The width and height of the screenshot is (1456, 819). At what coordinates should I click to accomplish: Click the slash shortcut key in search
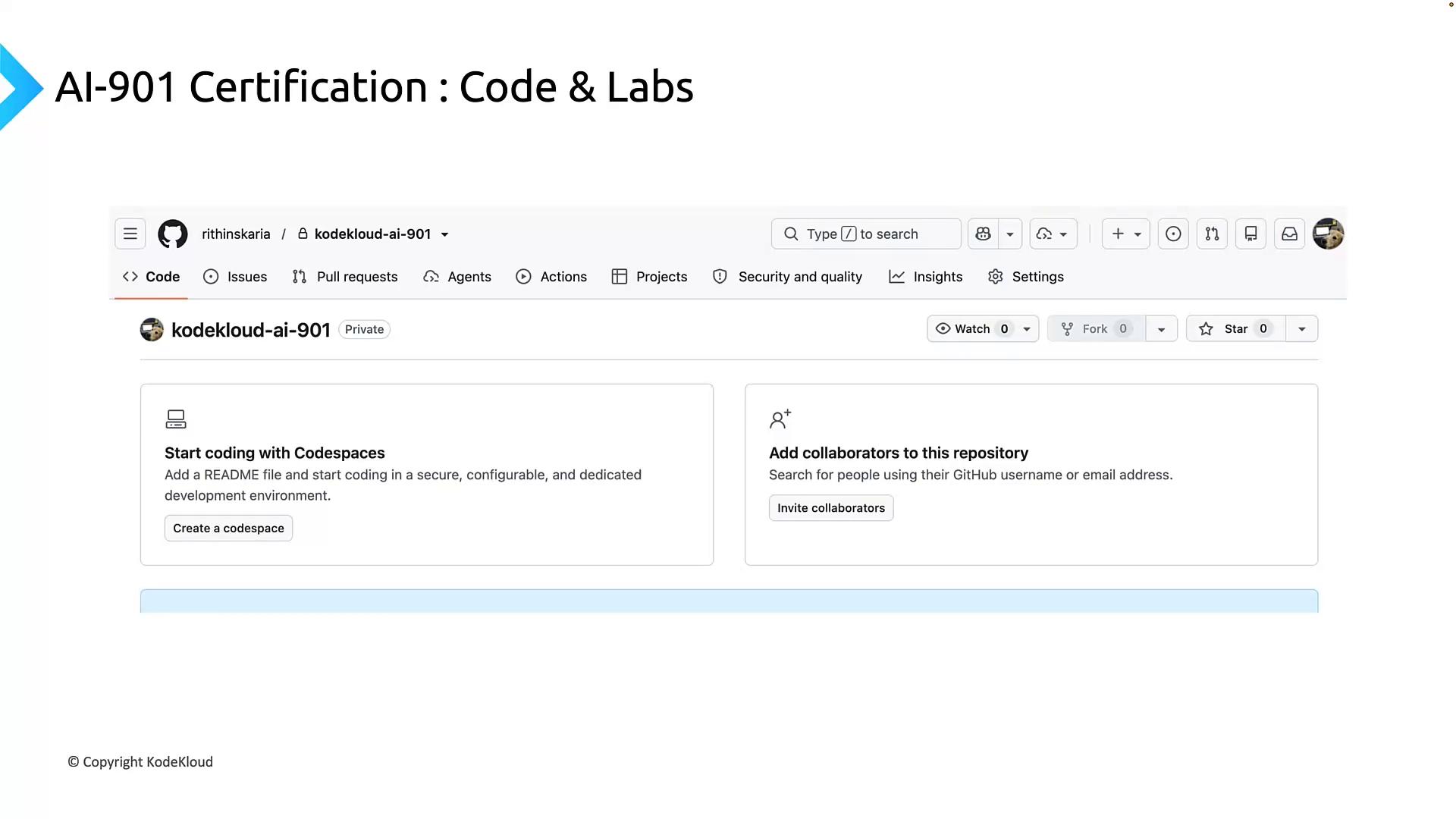tap(849, 234)
